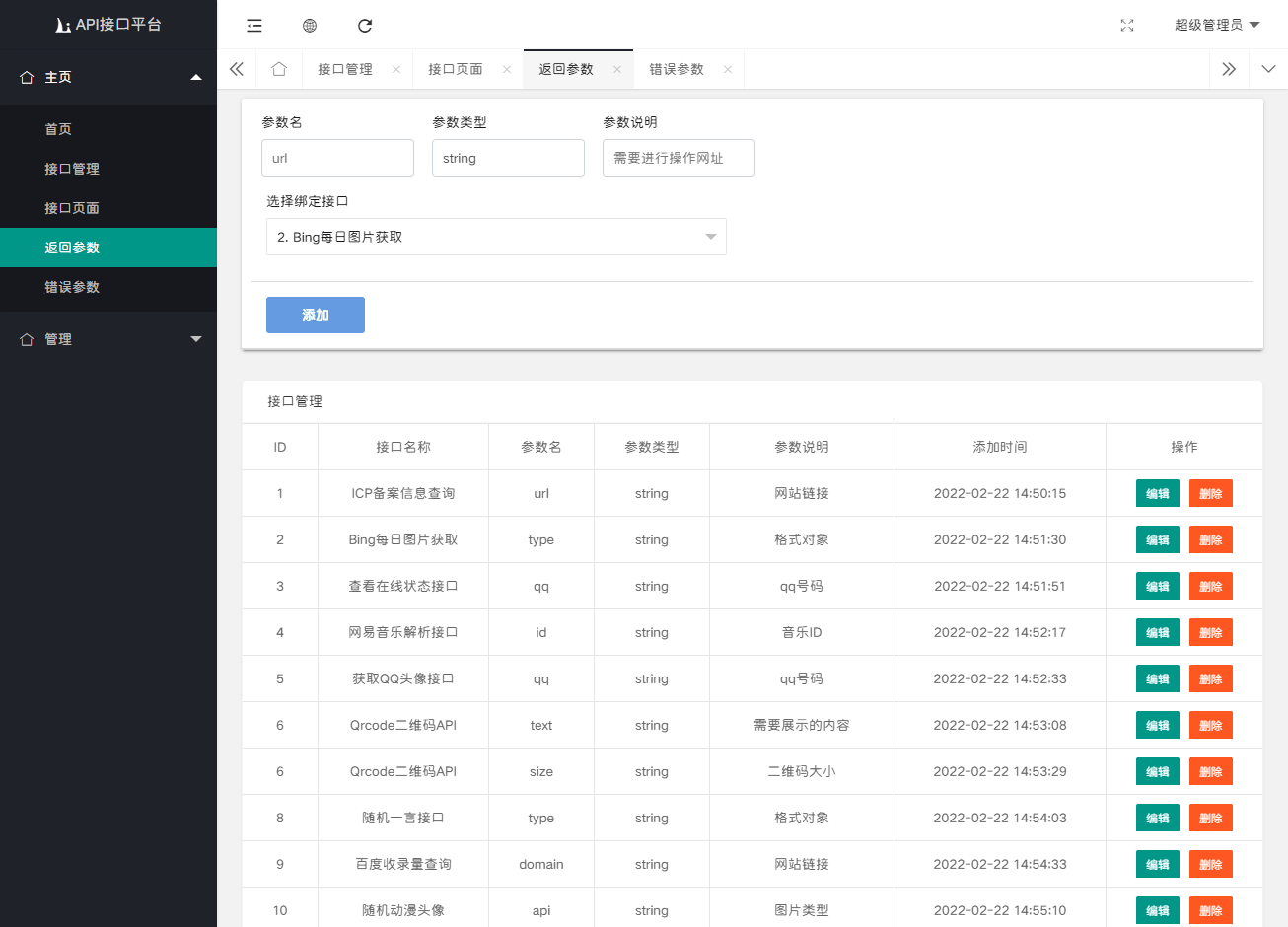Close the 错误参数 tab
This screenshot has height=927, width=1288.
pyautogui.click(x=728, y=69)
